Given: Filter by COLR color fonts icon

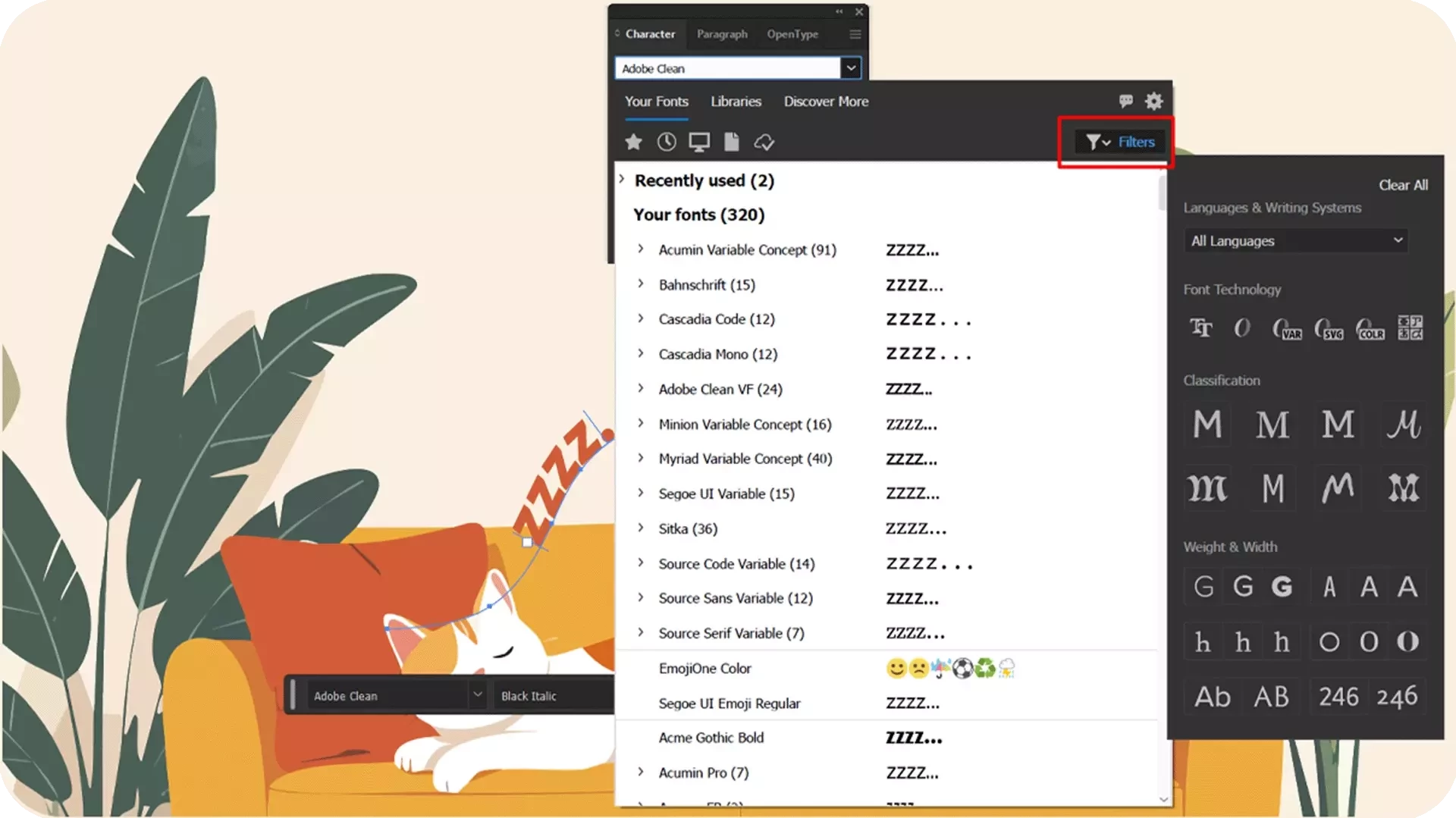Looking at the screenshot, I should coord(1370,328).
